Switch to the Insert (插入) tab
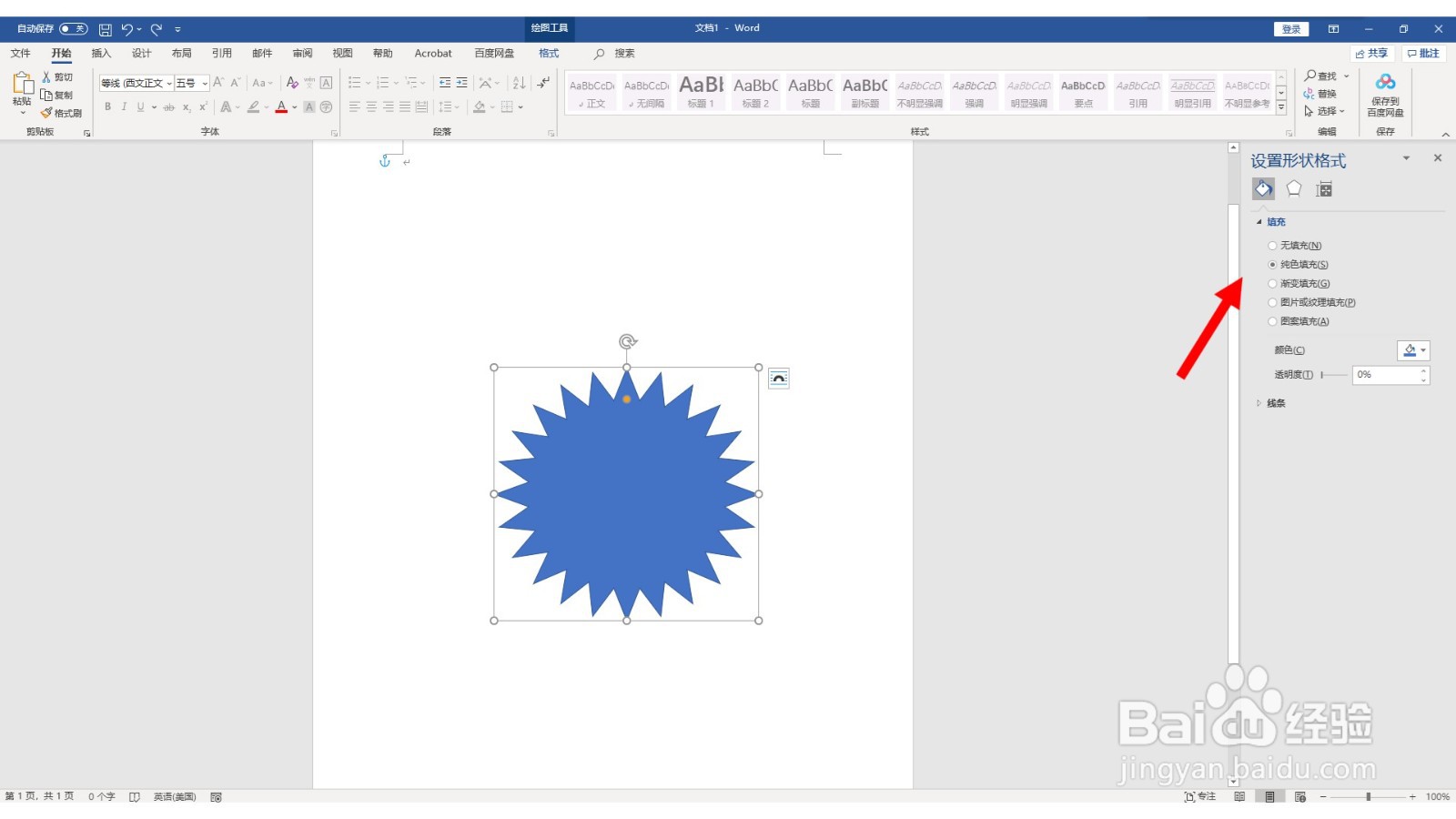The height and width of the screenshot is (819, 1456). coord(101,54)
